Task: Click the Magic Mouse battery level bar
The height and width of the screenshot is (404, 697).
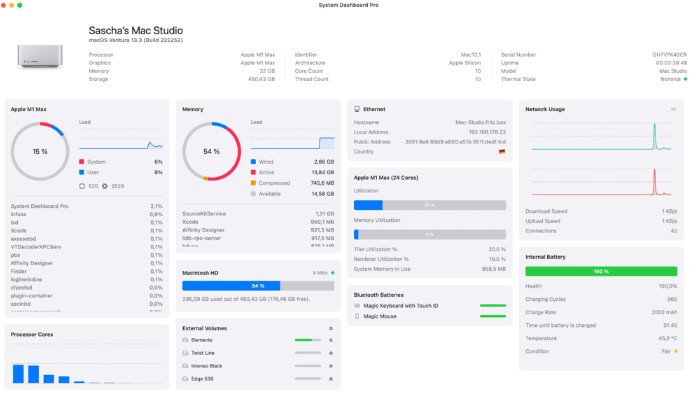Action: pyautogui.click(x=493, y=316)
